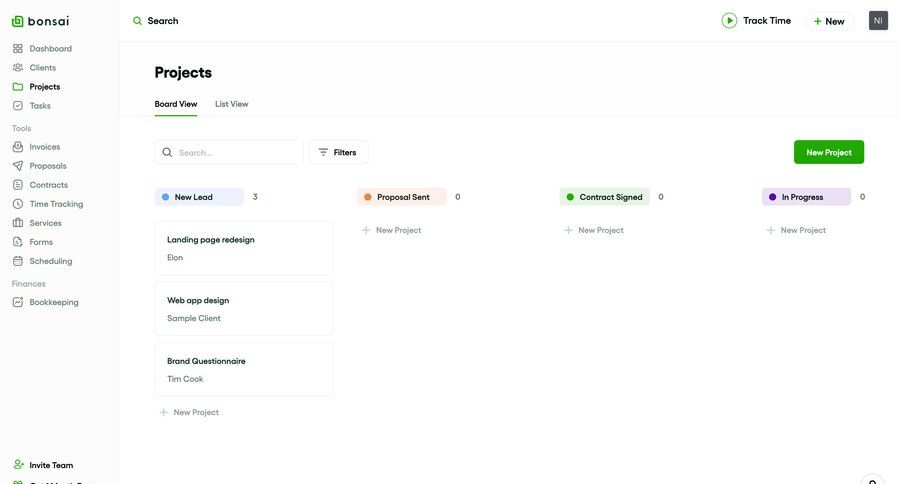Click the NI user avatar
Screen dimensions: 900x484
(878, 21)
